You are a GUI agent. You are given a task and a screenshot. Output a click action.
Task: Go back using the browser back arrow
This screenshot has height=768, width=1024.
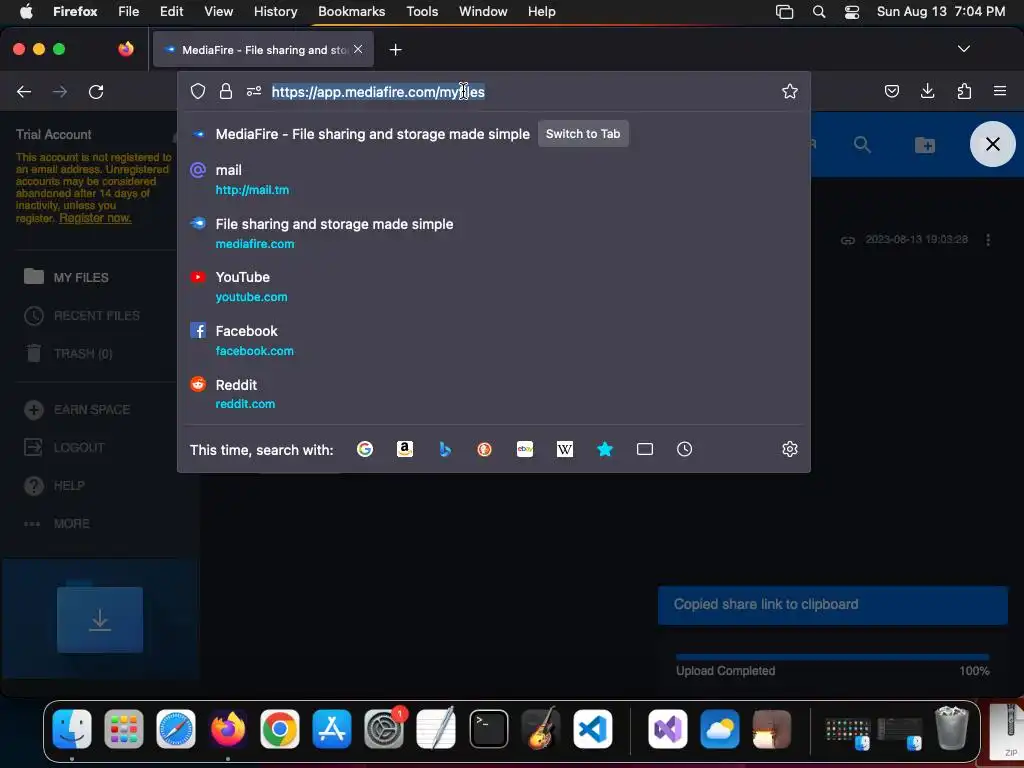(x=24, y=91)
